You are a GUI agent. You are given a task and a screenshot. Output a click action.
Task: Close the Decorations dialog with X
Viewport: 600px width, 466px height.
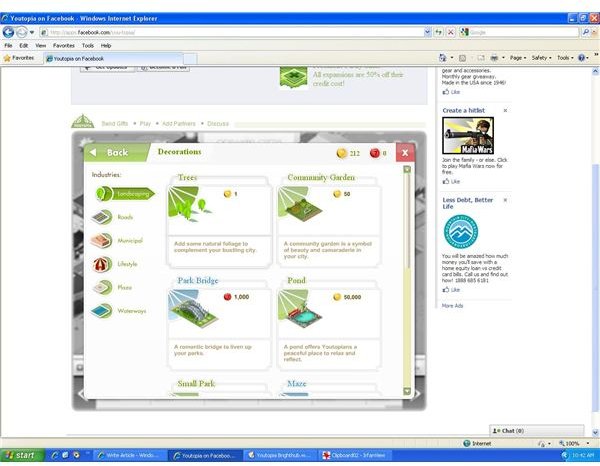pos(405,153)
